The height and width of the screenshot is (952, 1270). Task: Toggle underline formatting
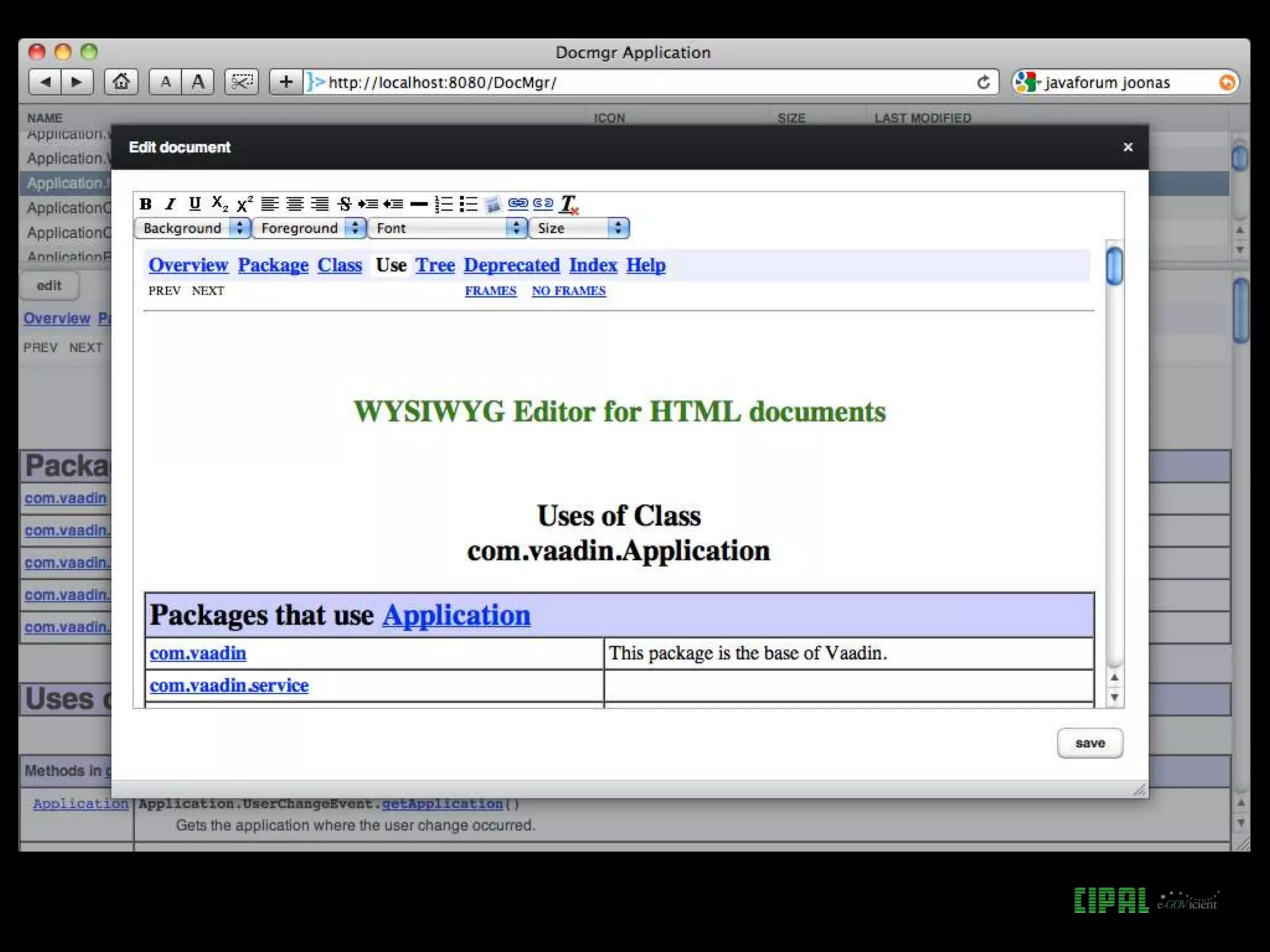[x=195, y=204]
